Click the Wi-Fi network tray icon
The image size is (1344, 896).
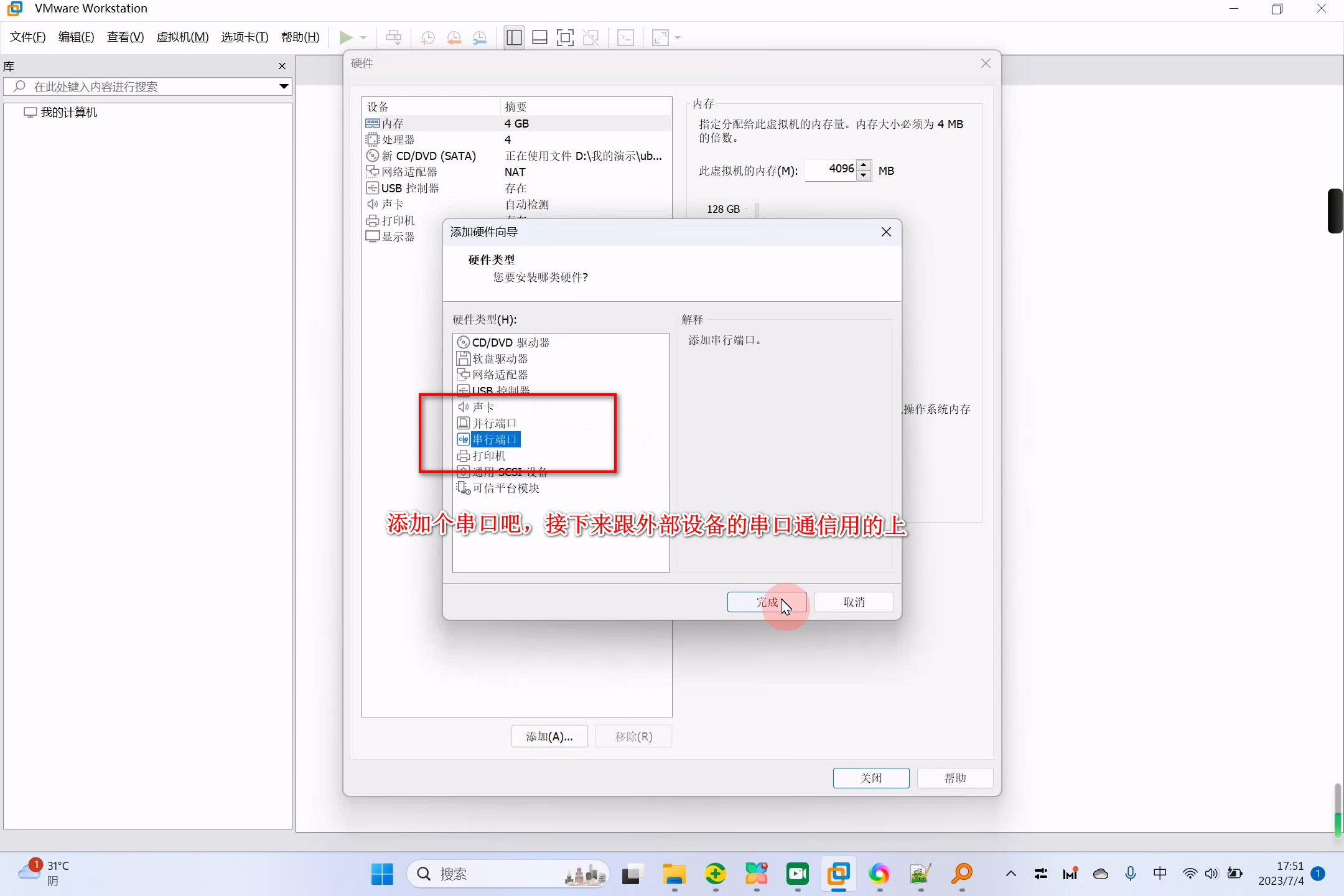point(1190,874)
